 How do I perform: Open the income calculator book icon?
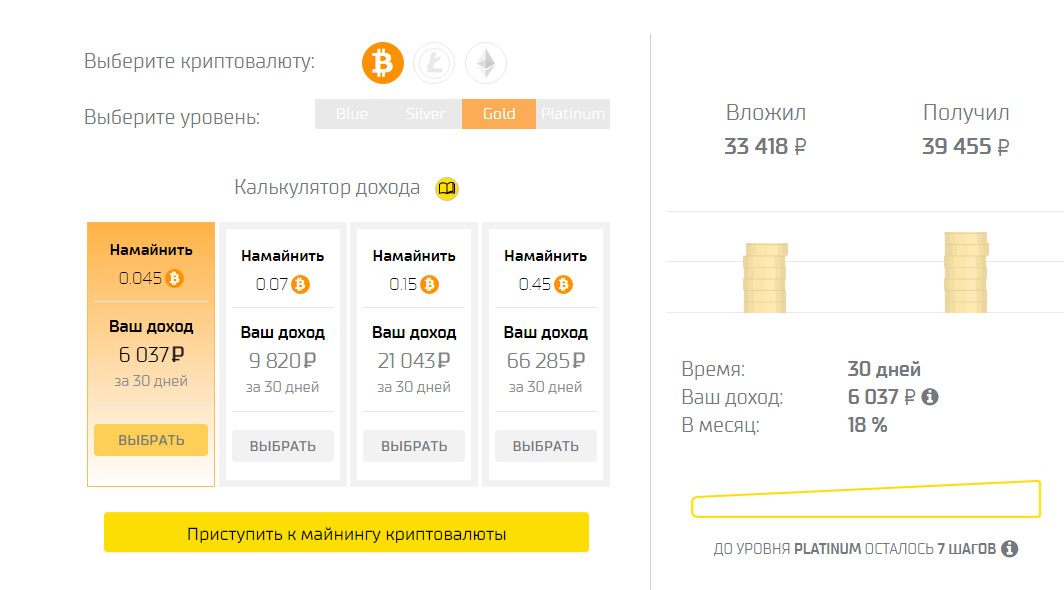pyautogui.click(x=446, y=188)
